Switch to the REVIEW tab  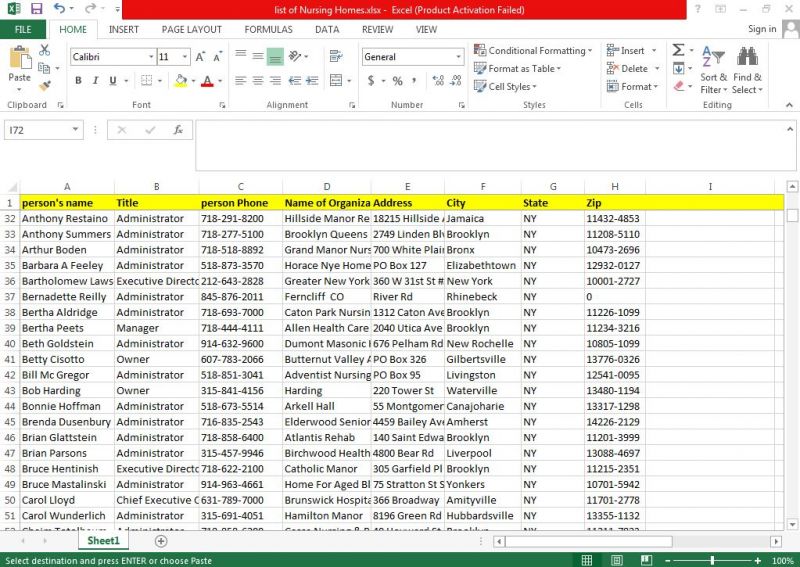(x=378, y=30)
